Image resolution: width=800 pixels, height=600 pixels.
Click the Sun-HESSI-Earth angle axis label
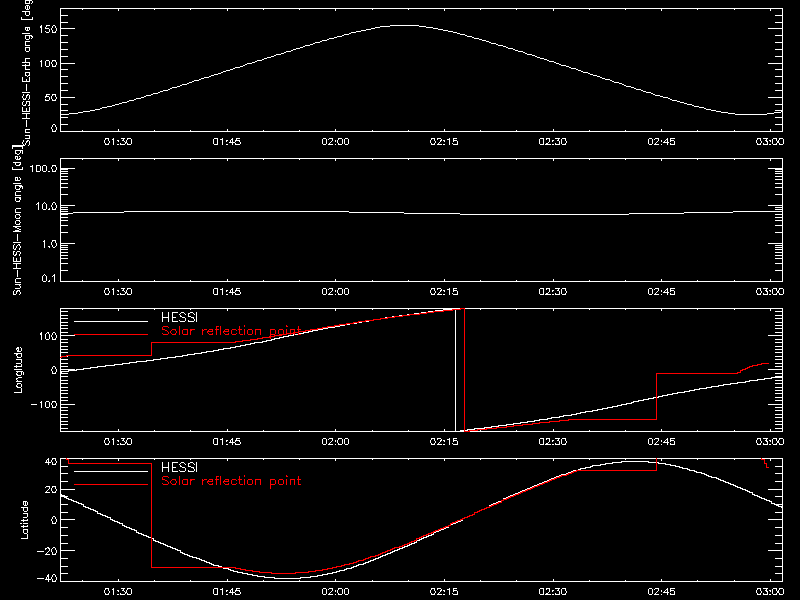pyautogui.click(x=27, y=72)
